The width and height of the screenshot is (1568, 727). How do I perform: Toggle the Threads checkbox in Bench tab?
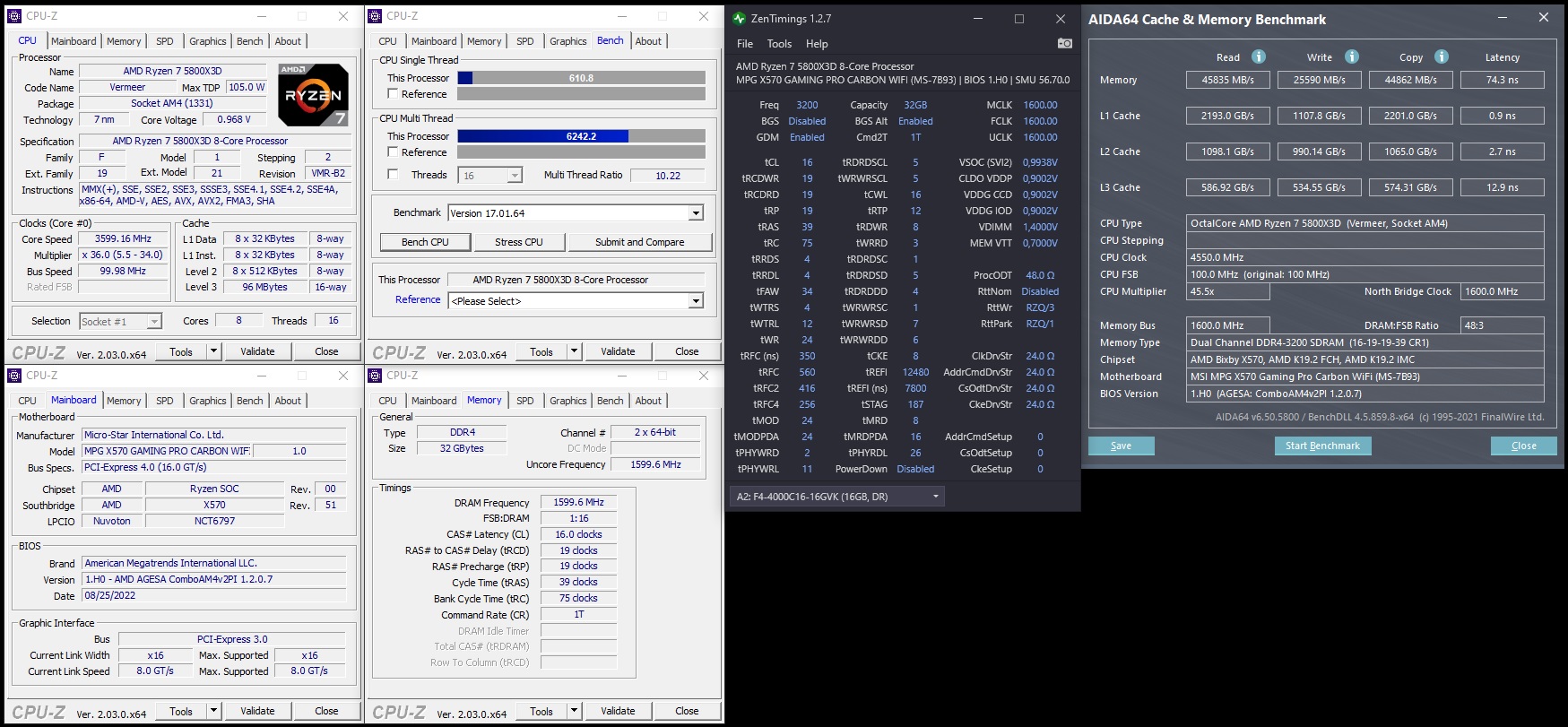tap(393, 175)
